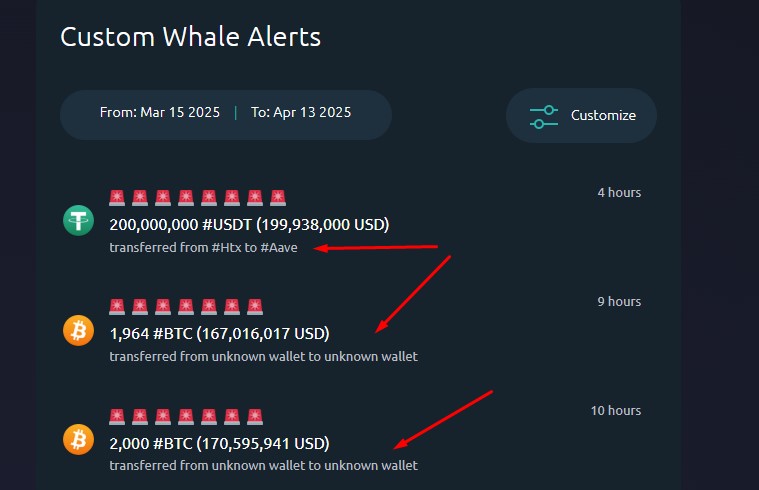Click the Bitcoin icon for 2,000 BTC alert
Viewport: 759px width, 490px height.
point(78,440)
